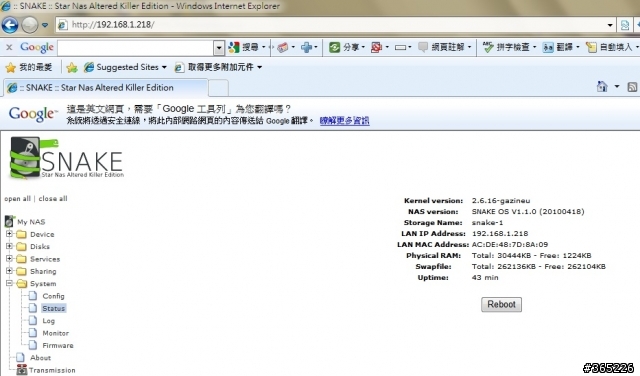Open the Home button dropdown arrow
Viewport: 640px width, 376px height.
point(617,87)
